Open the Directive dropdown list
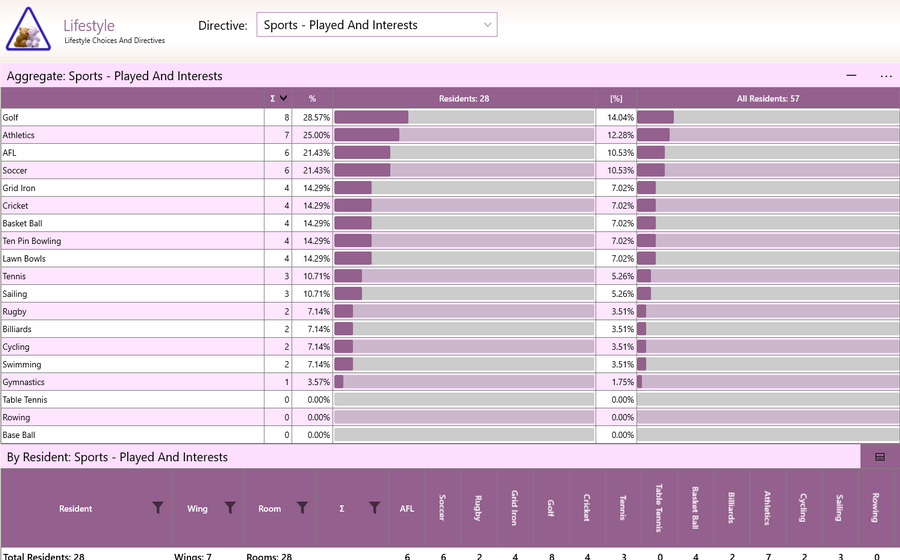The width and height of the screenshot is (900, 560). (x=377, y=25)
